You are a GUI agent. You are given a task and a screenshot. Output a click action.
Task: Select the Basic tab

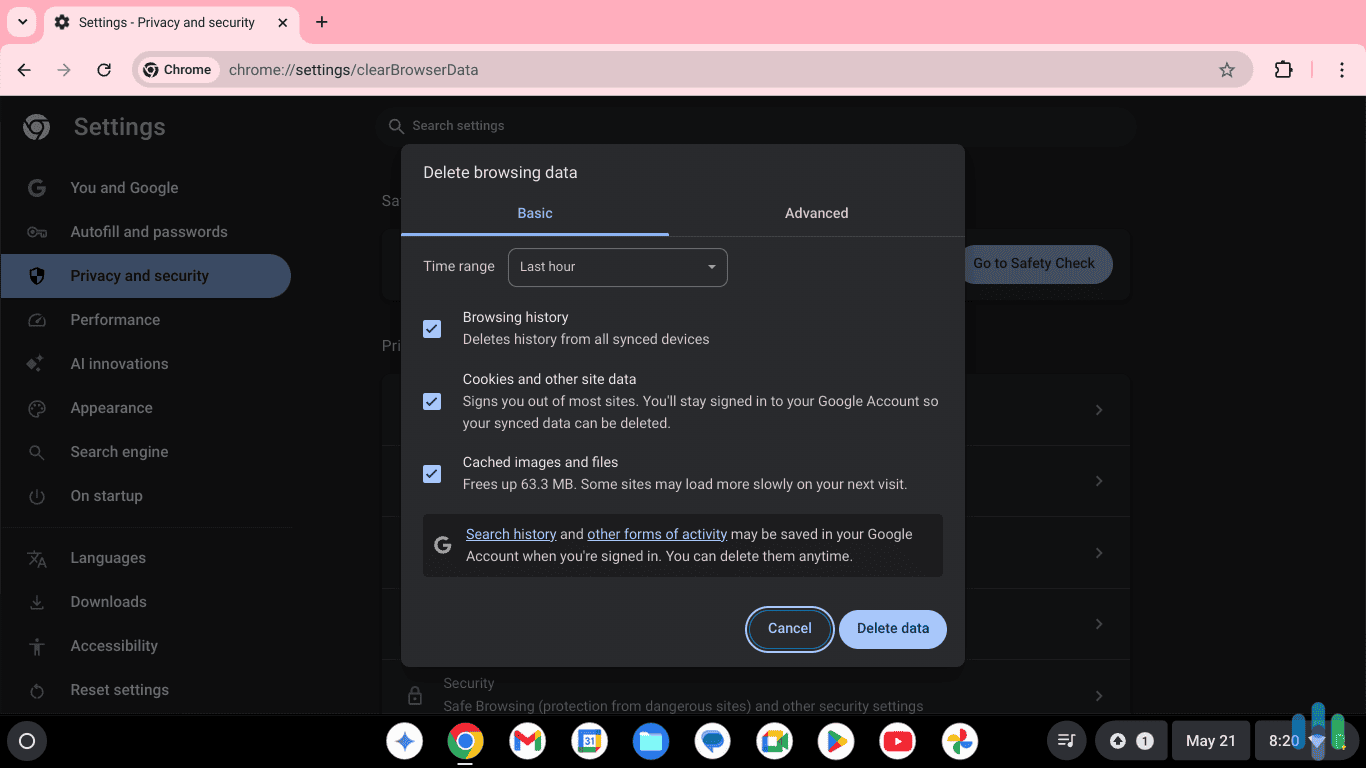click(x=534, y=213)
